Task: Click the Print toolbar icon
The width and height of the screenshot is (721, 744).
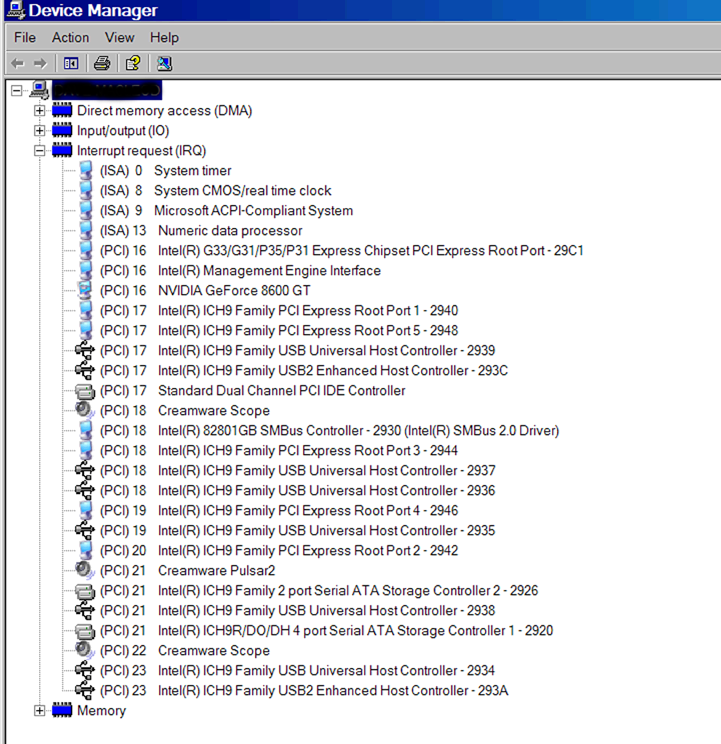Action: pyautogui.click(x=102, y=63)
